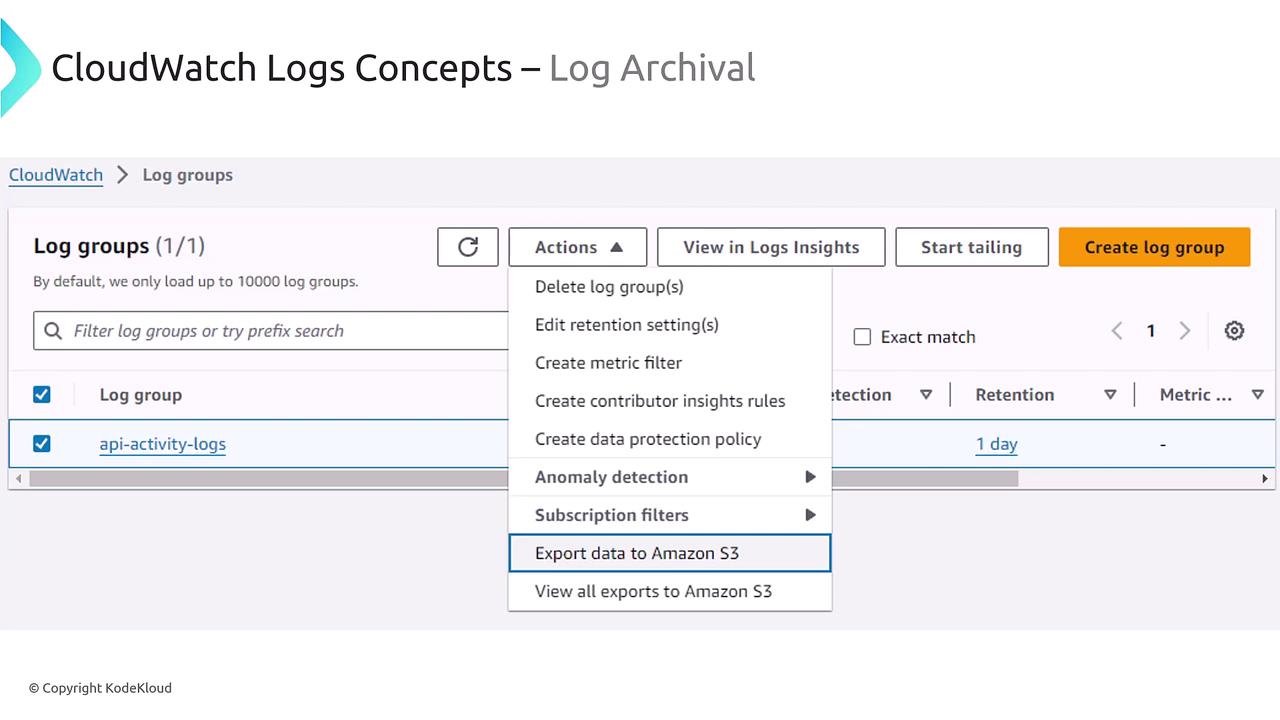Sort by the Metric column arrow
The width and height of the screenshot is (1280, 720).
[1258, 395]
